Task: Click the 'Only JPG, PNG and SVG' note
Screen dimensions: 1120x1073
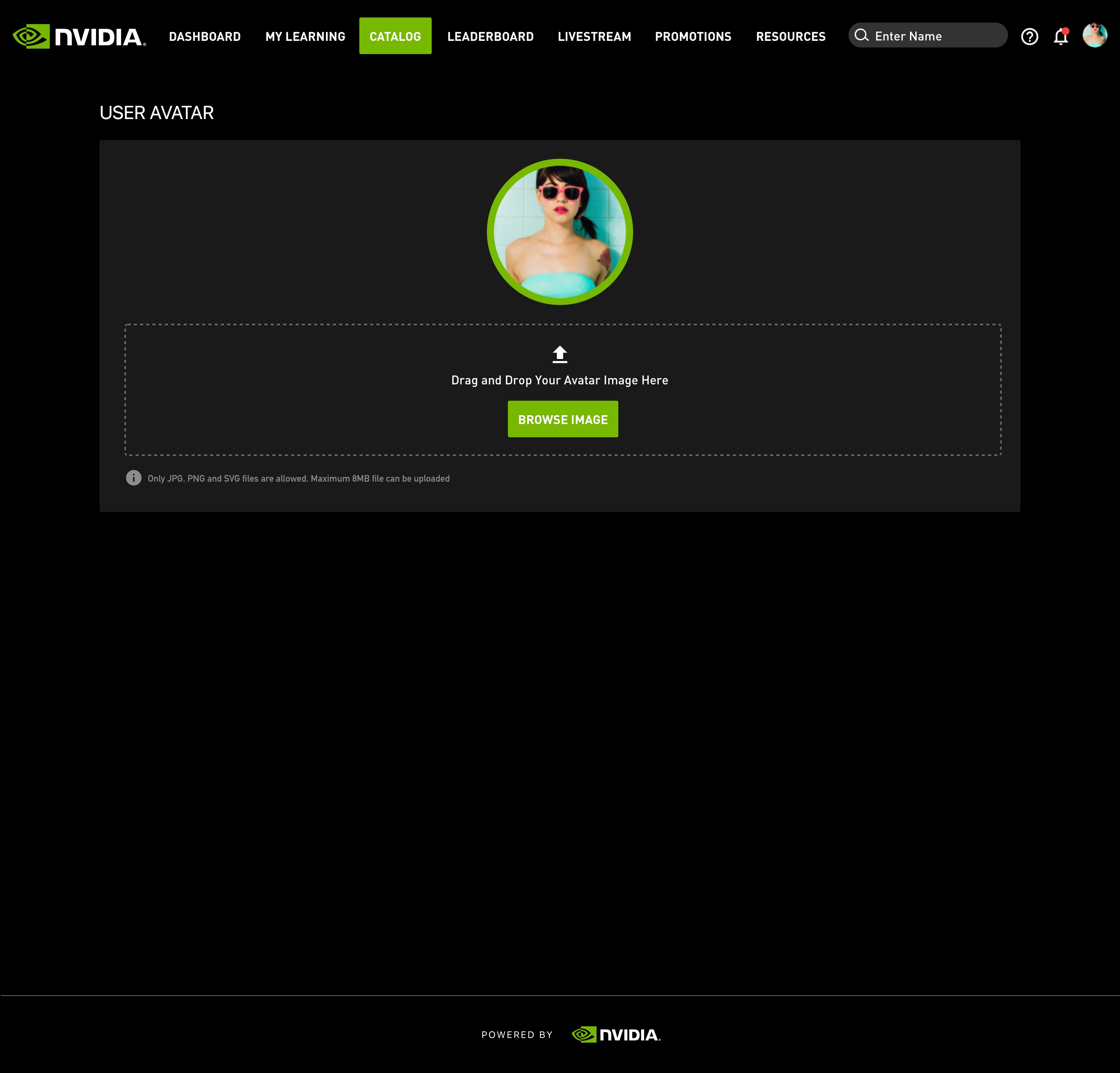Action: (298, 479)
